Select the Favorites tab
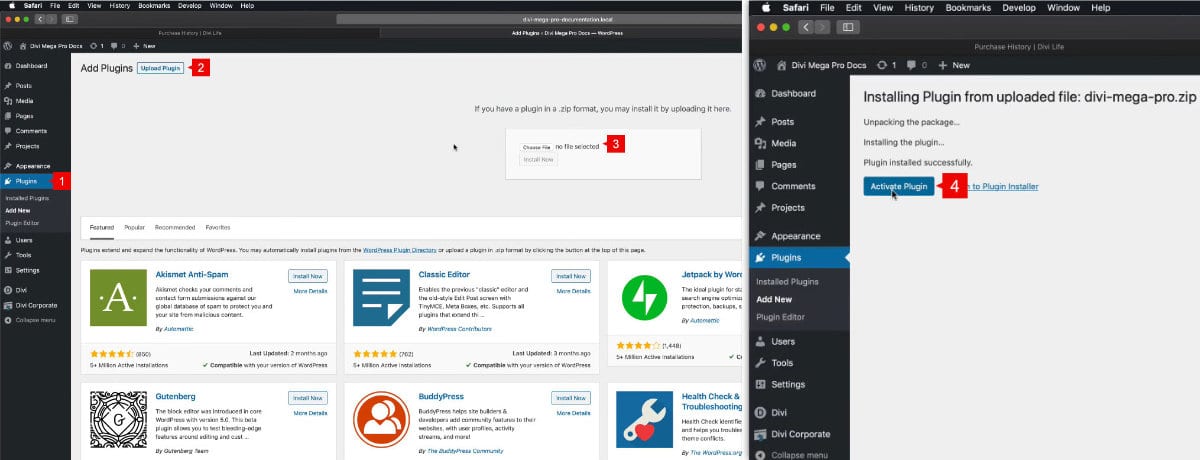The image size is (1200, 460). click(x=217, y=228)
